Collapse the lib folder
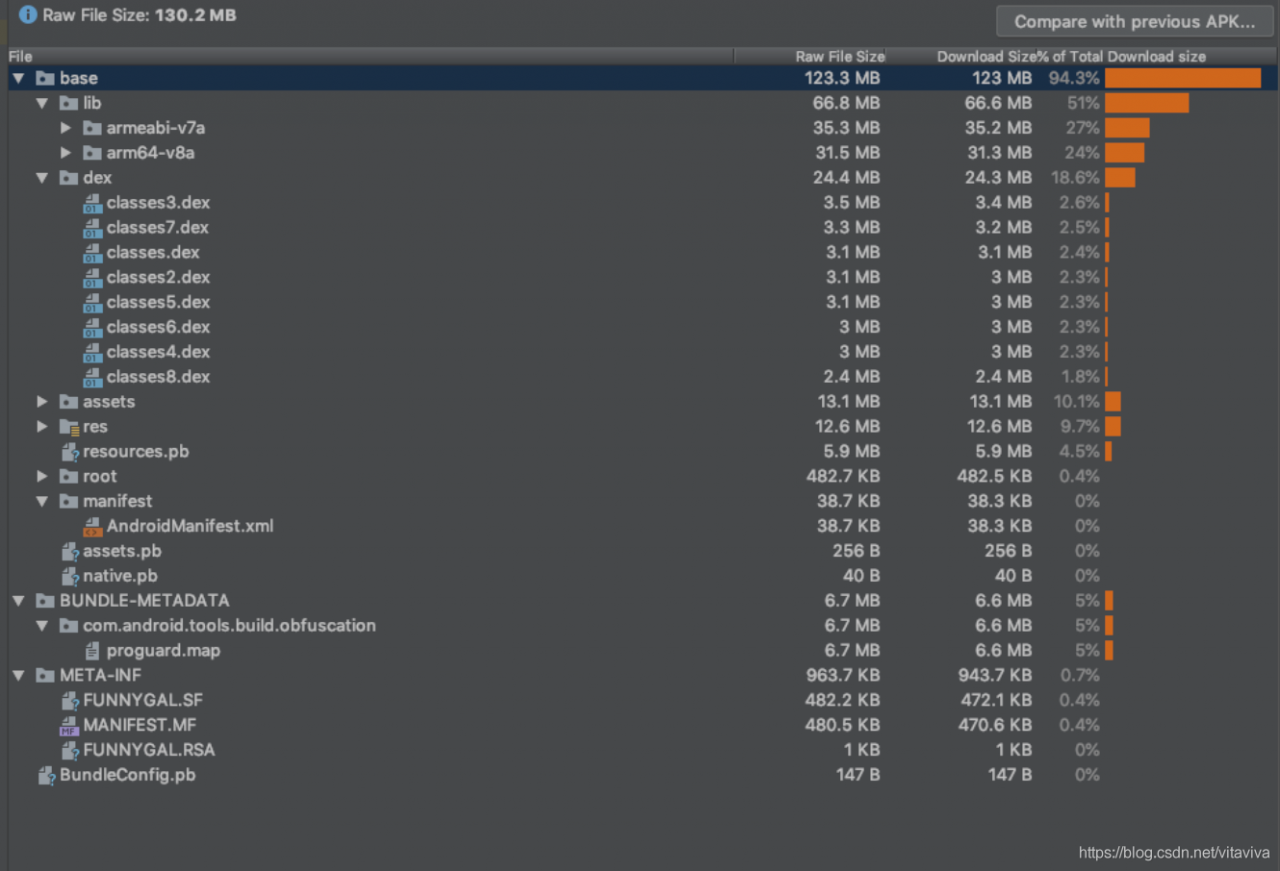Viewport: 1280px width, 871px height. [42, 103]
